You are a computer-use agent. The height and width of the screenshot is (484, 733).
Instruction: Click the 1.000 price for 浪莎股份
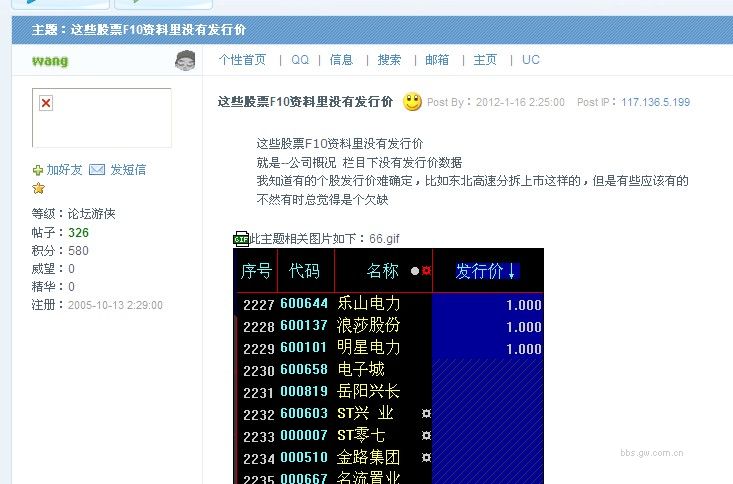pos(524,327)
